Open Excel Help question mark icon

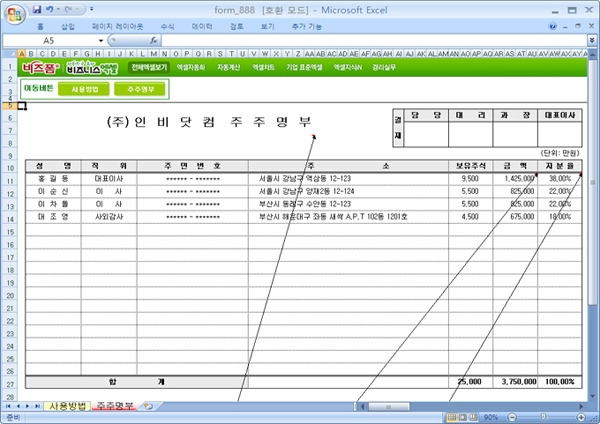[553, 26]
